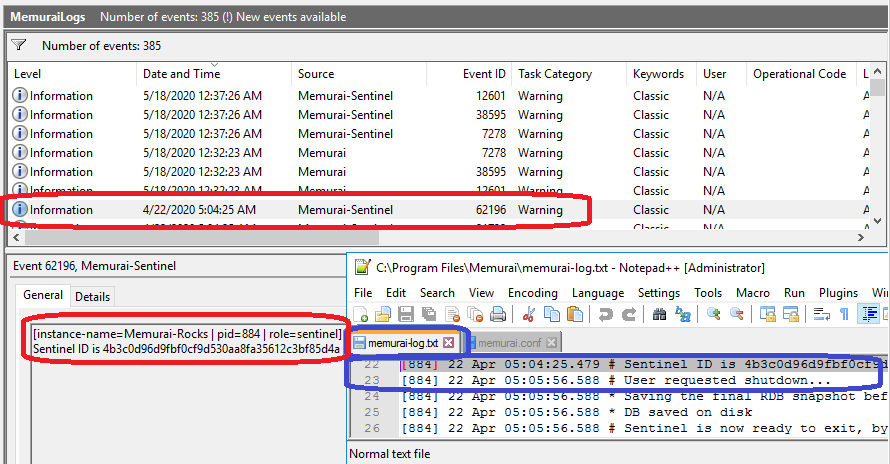
Task: Select Memurai-Sentinel event with ID 12601
Action: (440, 95)
